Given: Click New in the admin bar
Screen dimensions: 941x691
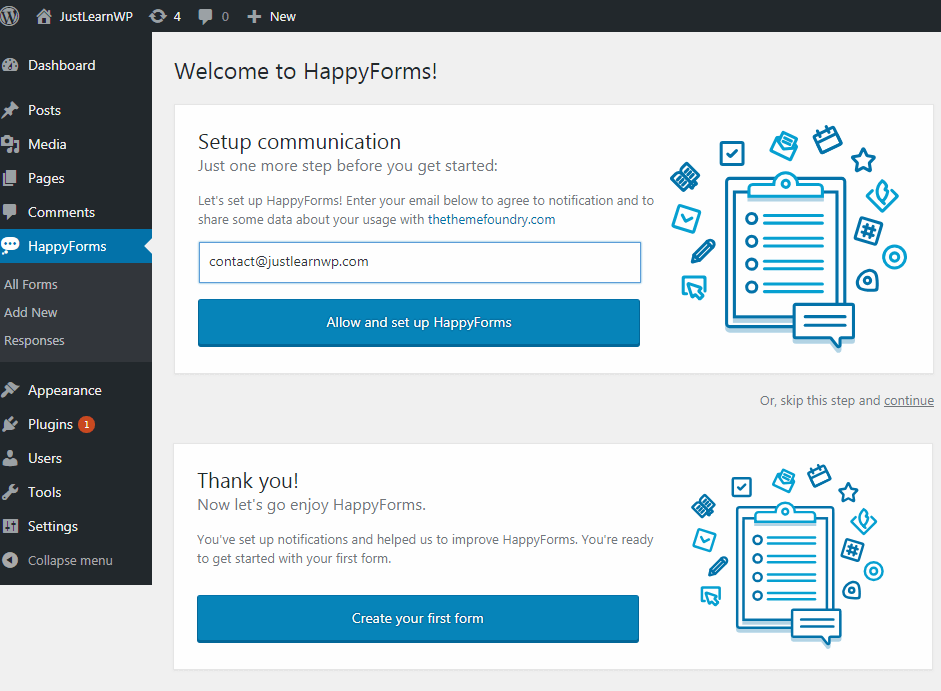Looking at the screenshot, I should click(283, 17).
